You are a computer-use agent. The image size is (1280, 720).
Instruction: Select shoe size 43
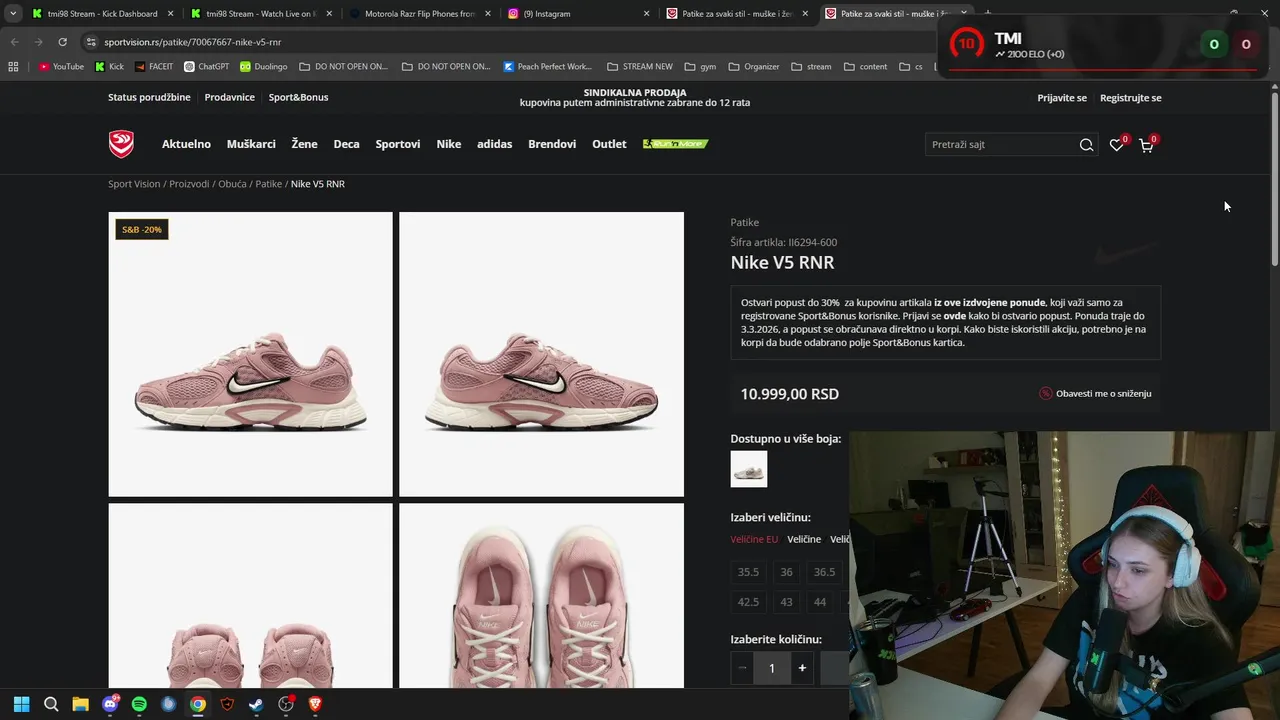pos(786,602)
